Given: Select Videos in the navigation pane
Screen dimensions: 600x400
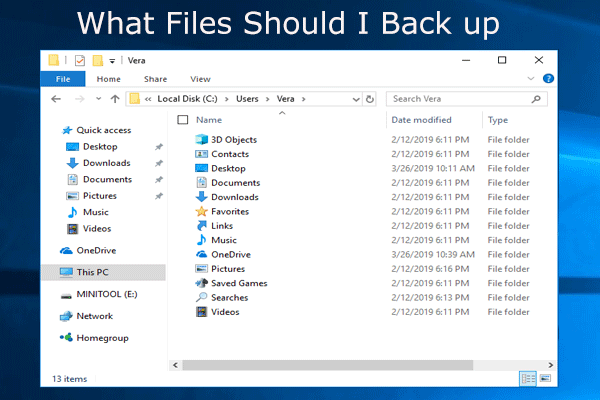Looking at the screenshot, I should pos(97,229).
